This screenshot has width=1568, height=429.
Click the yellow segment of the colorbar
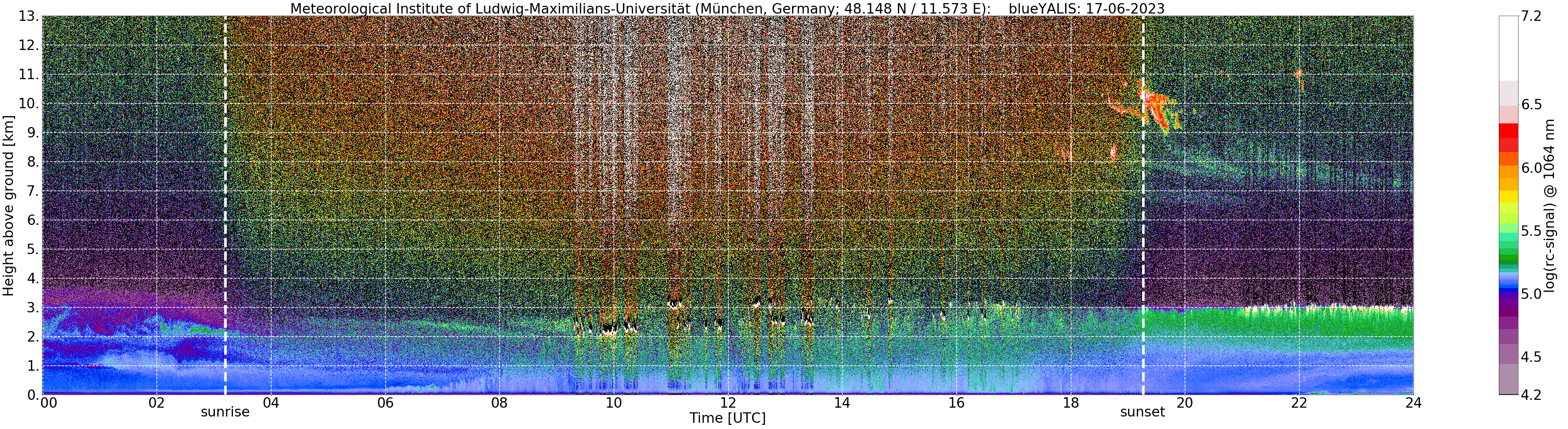pos(1508,196)
